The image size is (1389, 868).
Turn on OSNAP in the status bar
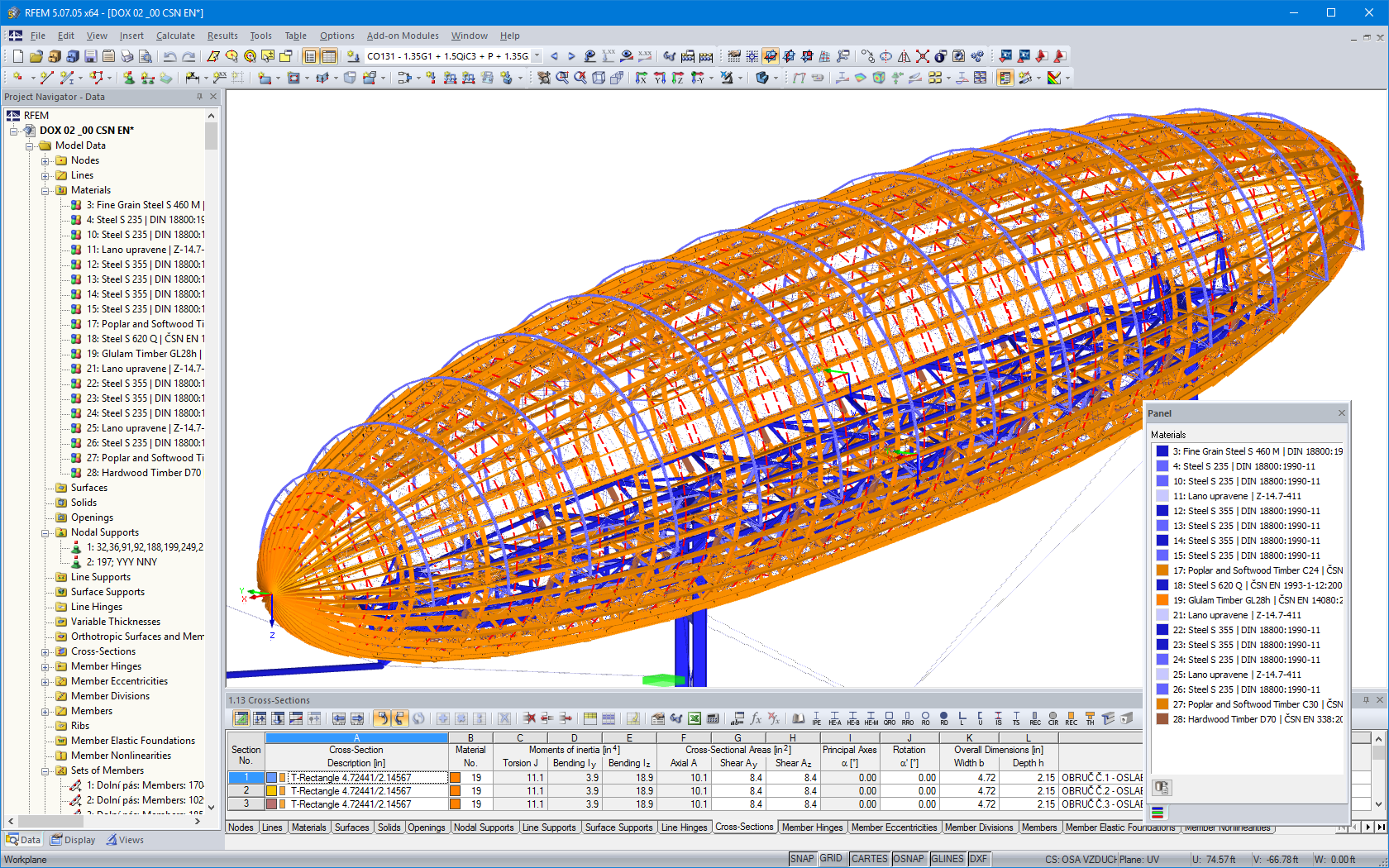[x=909, y=859]
